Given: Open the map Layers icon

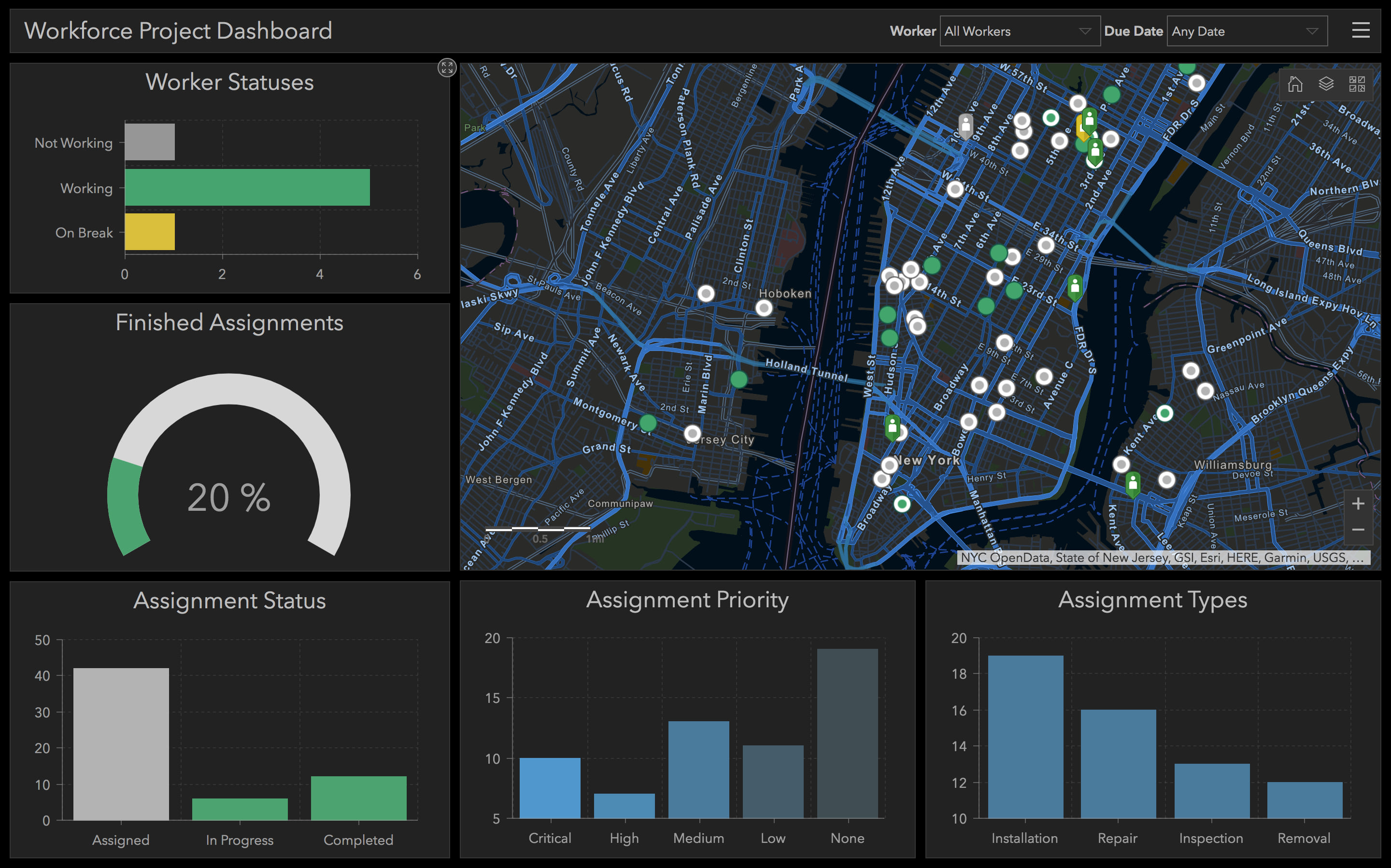Looking at the screenshot, I should (x=1326, y=84).
